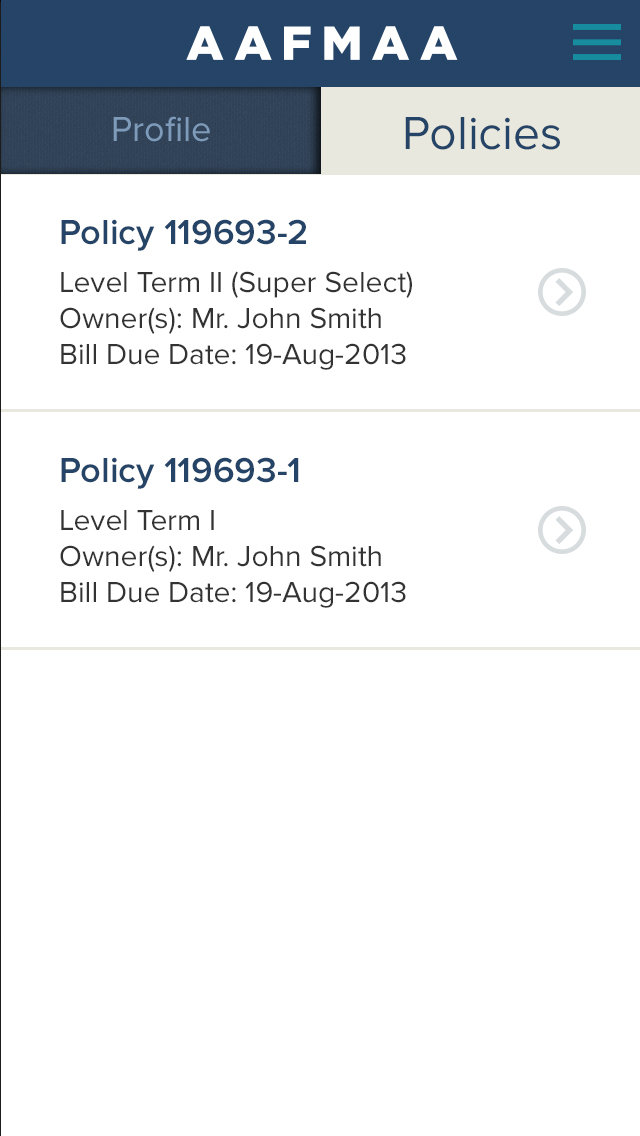
Task: Open the Policy 119693-2 title link
Action: tap(183, 233)
